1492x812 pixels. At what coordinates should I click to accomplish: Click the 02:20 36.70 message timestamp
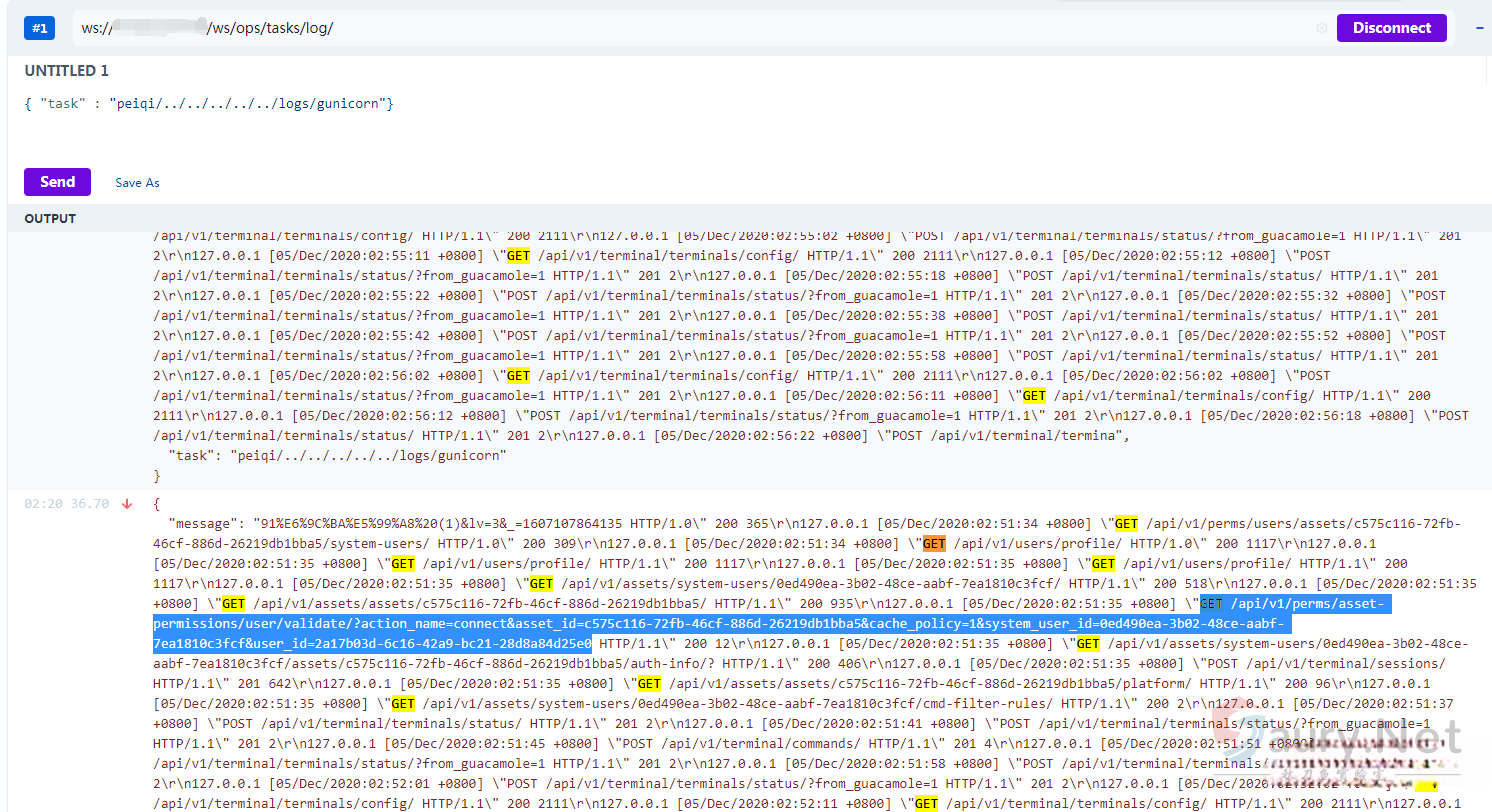[66, 504]
